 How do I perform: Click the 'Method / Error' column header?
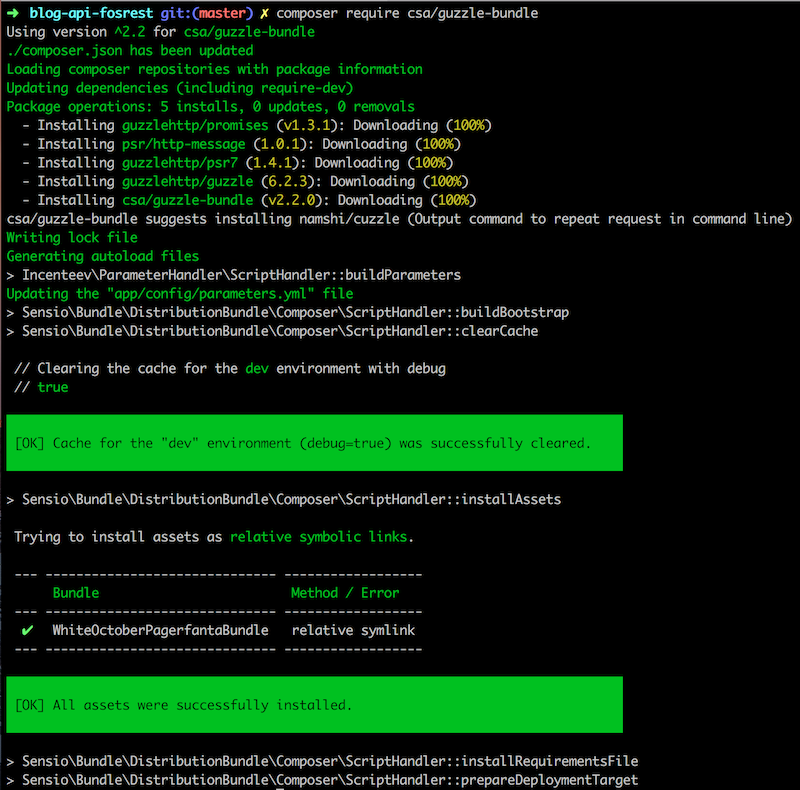click(345, 593)
